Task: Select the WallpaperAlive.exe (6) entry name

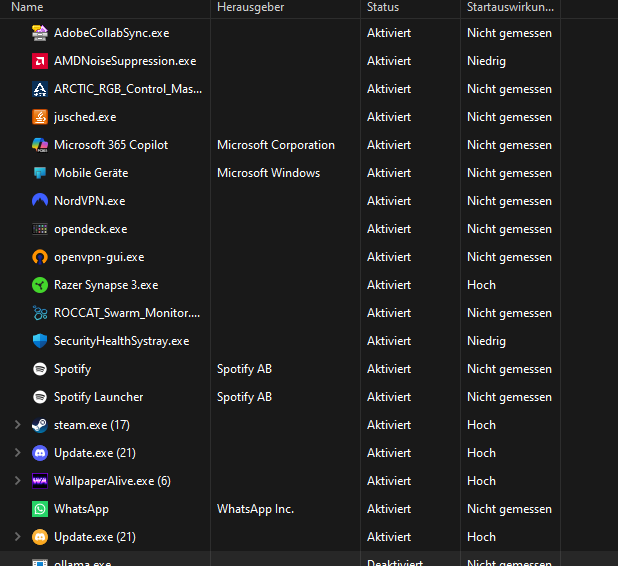Action: tap(112, 481)
